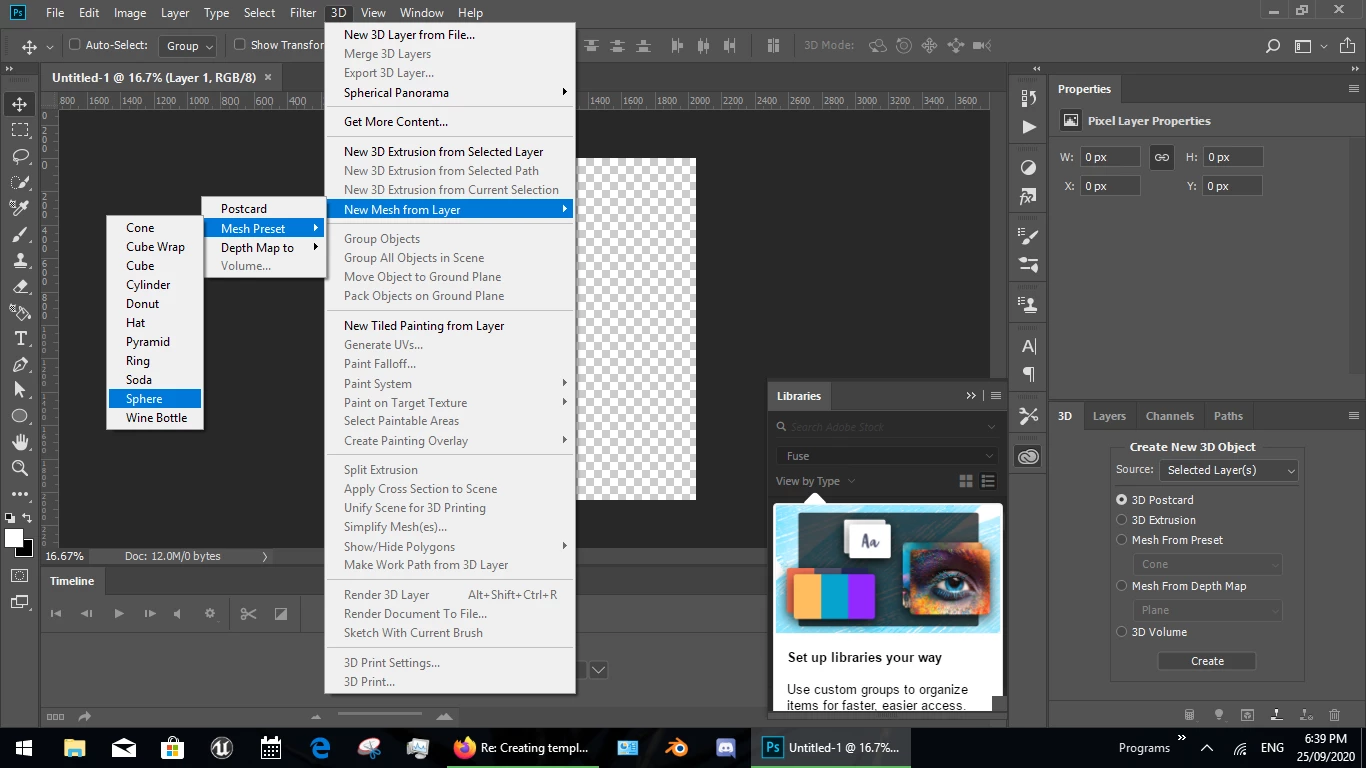Select the Zoom magnifier tool
The width and height of the screenshot is (1366, 768).
click(x=20, y=468)
